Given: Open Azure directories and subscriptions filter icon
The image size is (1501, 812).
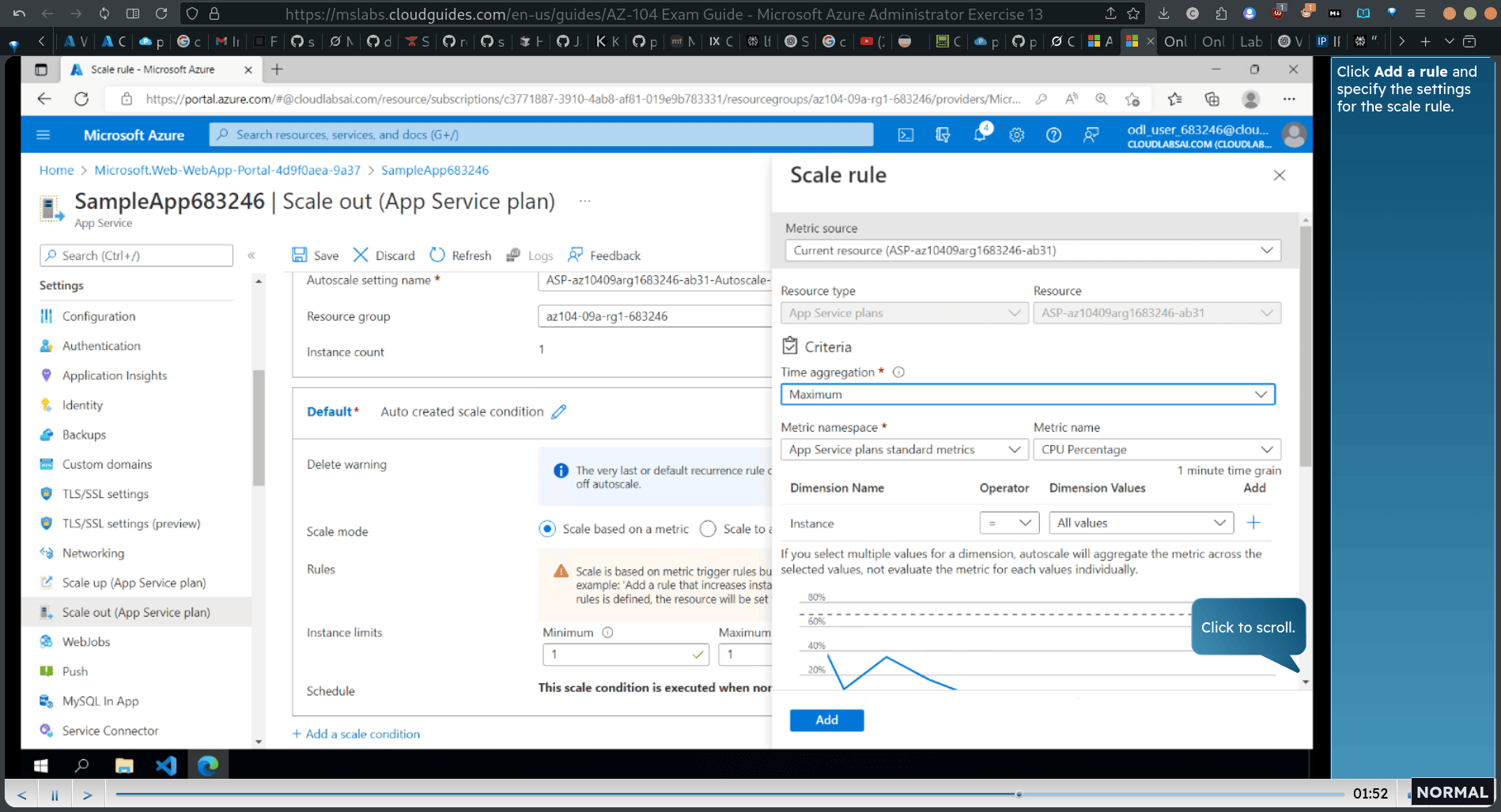Looking at the screenshot, I should [943, 135].
